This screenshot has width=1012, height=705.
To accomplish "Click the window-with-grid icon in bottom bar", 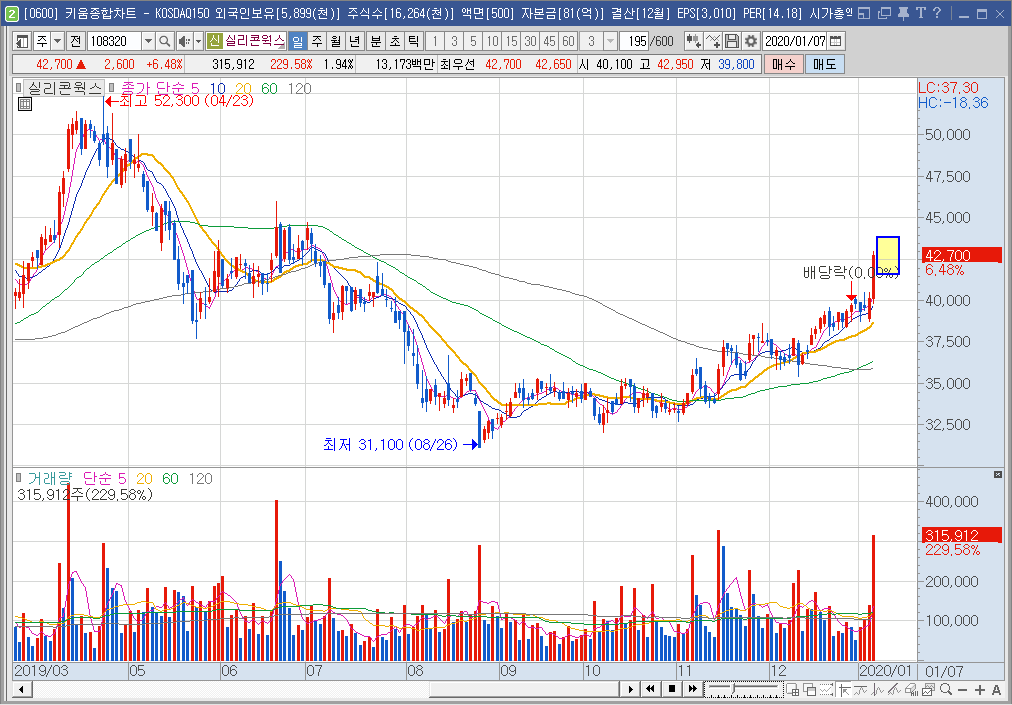I will click(792, 689).
